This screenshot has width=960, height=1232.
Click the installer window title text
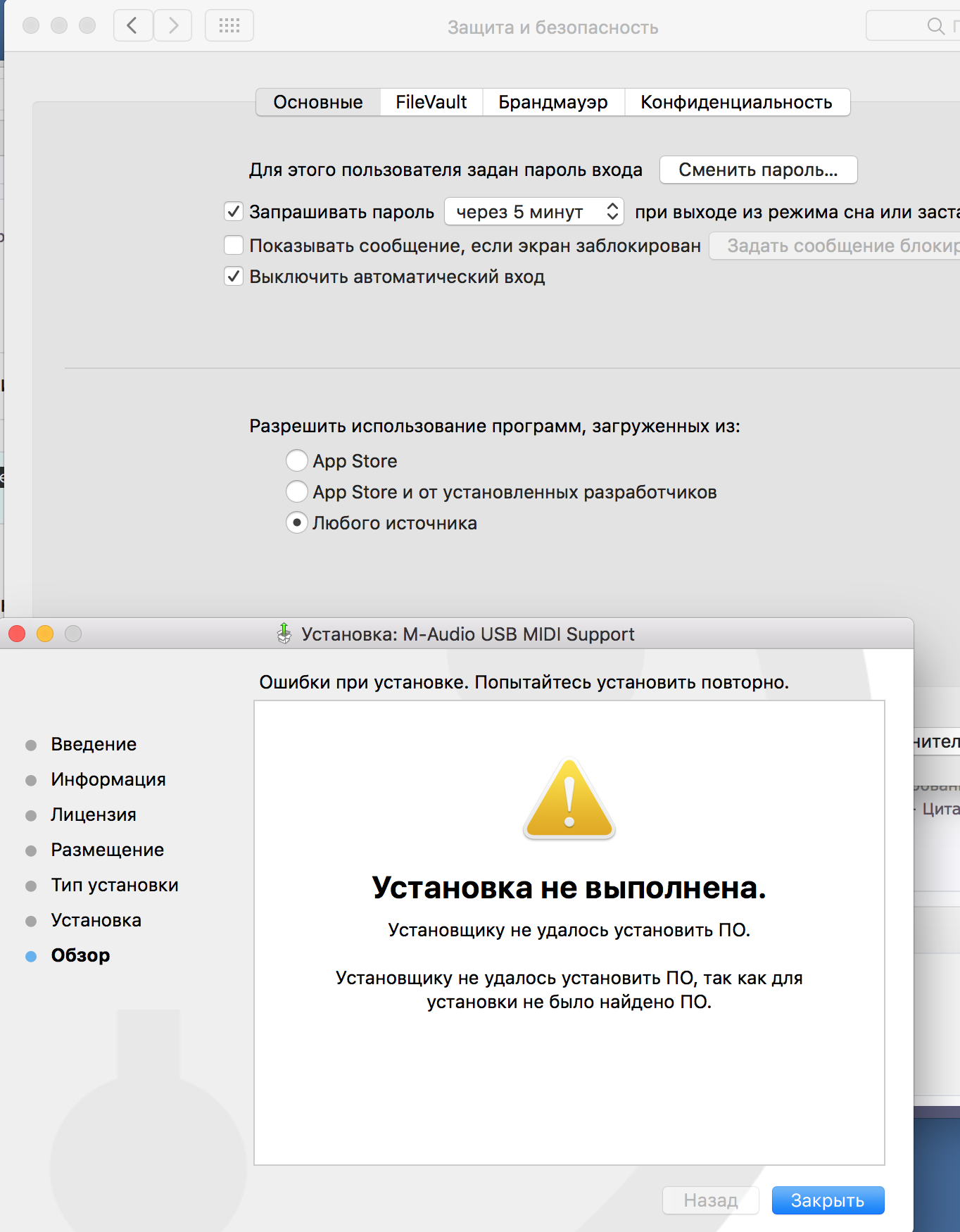468,634
